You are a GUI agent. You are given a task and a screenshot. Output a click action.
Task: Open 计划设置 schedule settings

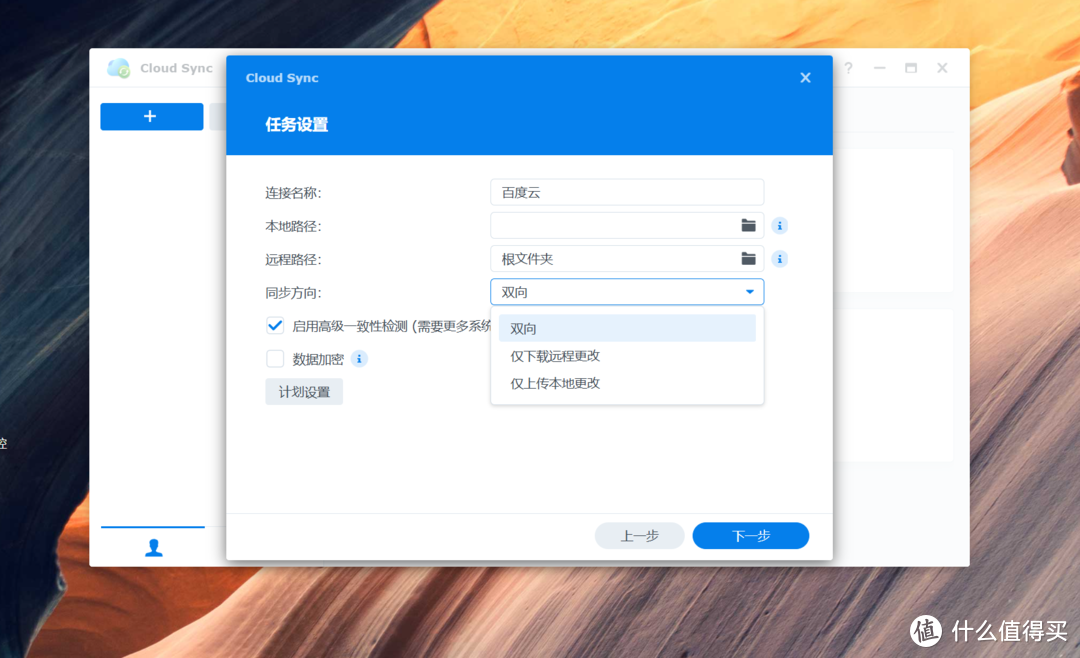303,391
